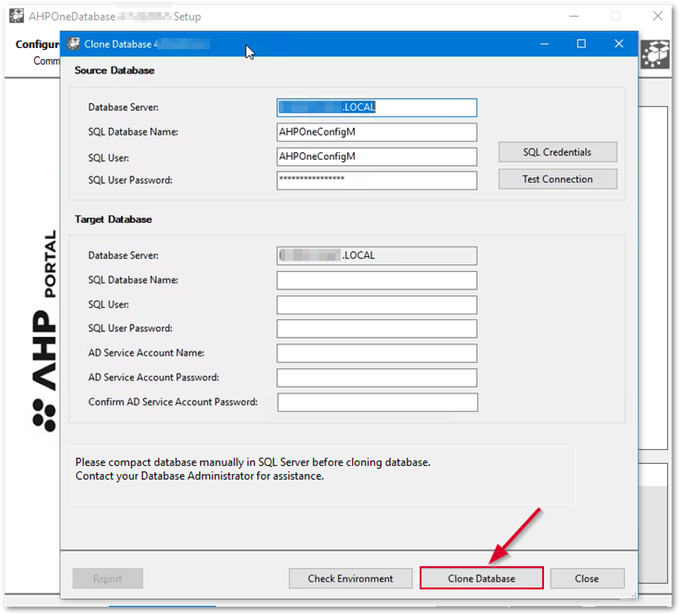Click the AD Service Account Name field

[x=377, y=353]
